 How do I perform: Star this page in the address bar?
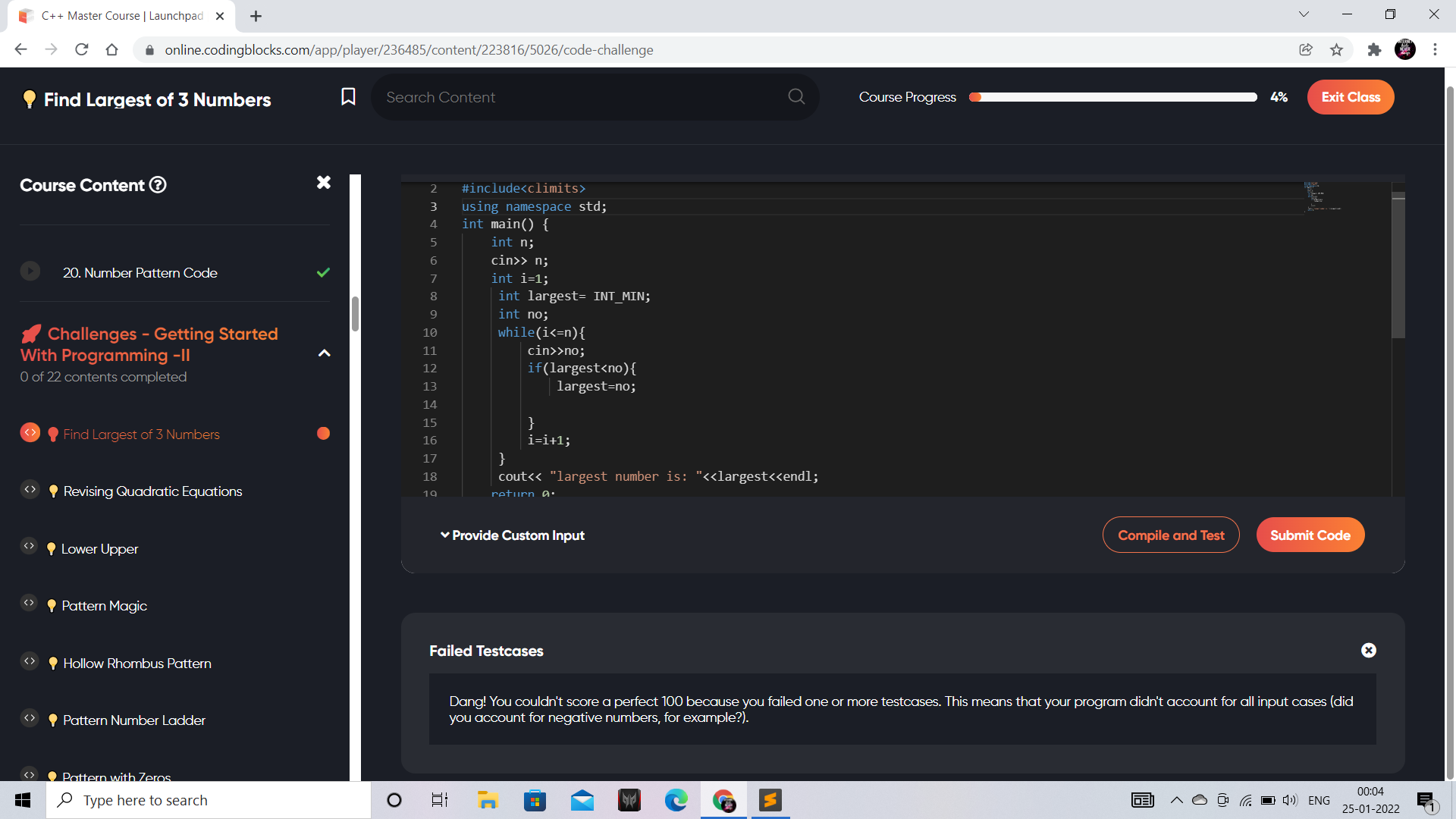[x=1336, y=50]
